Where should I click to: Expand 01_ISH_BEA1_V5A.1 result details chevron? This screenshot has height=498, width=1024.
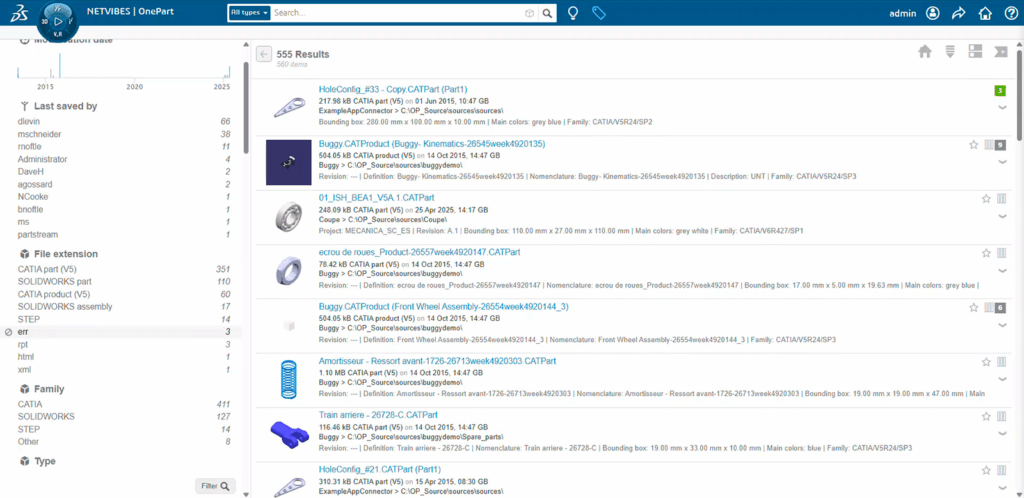click(1002, 217)
